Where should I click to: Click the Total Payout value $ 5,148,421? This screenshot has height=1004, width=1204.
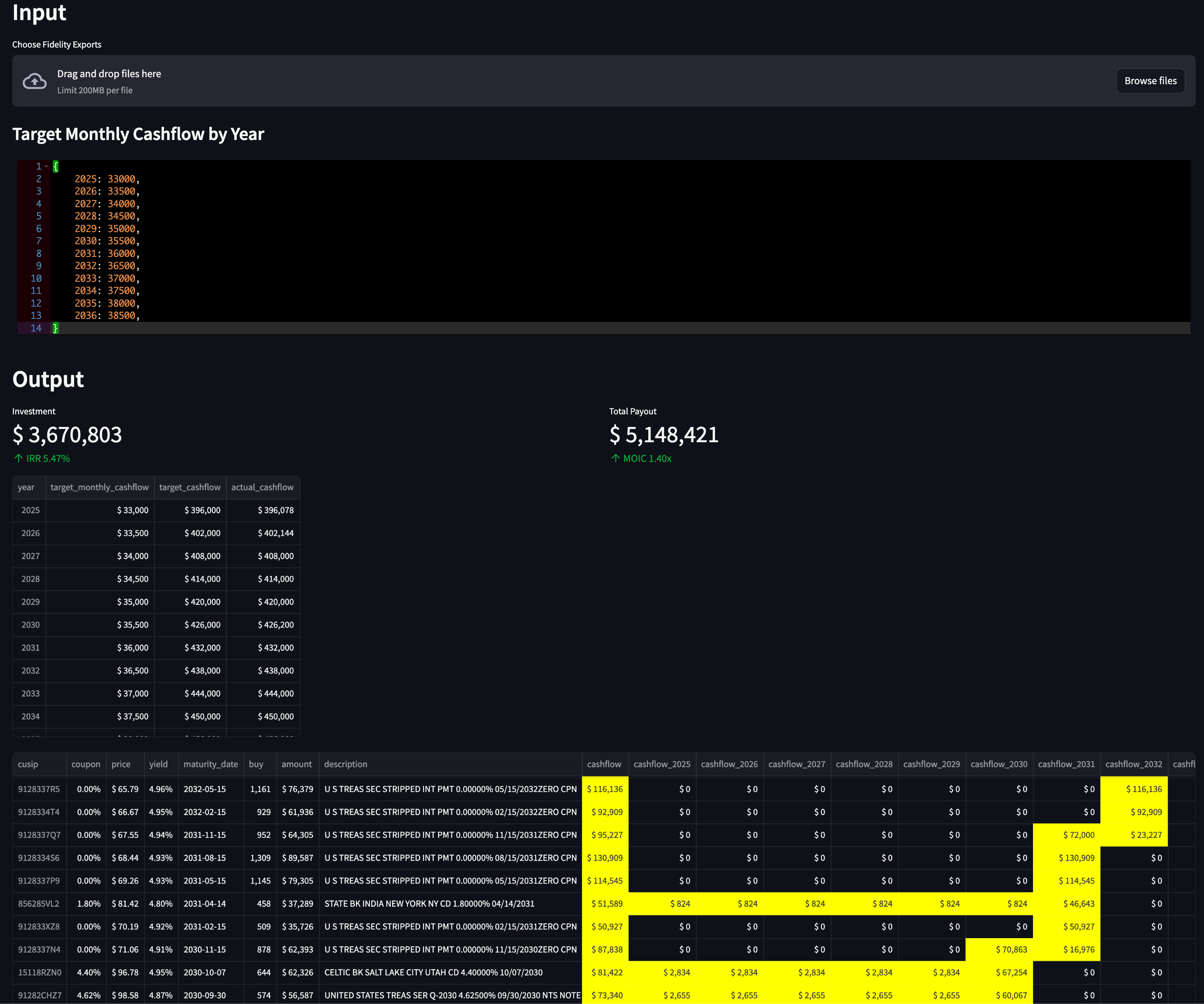coord(664,435)
